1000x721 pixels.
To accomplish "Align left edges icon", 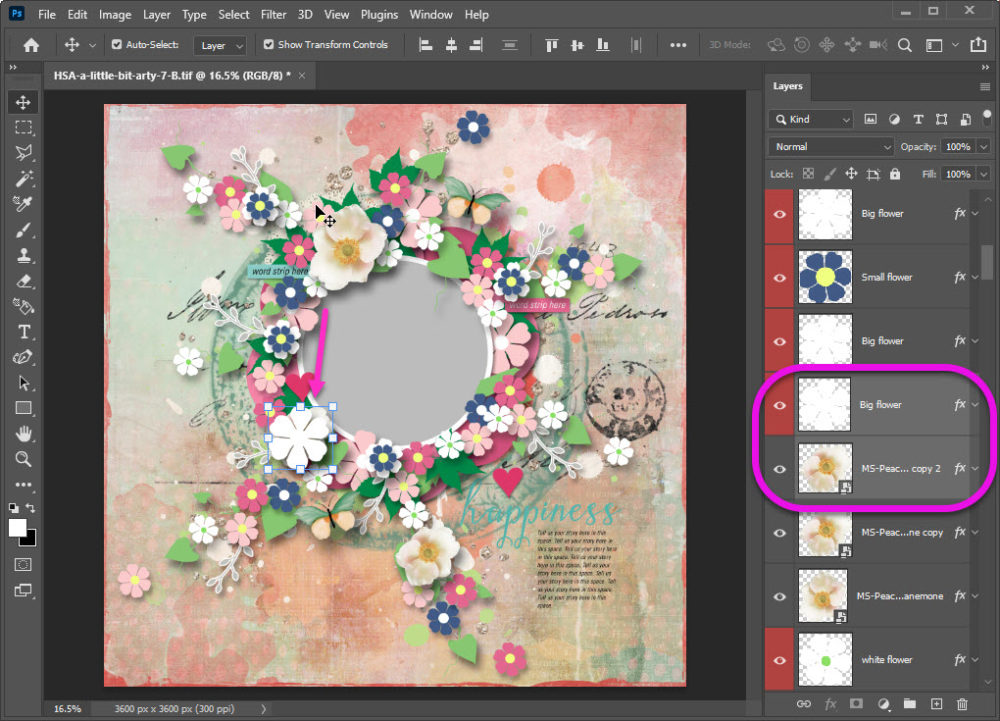I will point(425,45).
